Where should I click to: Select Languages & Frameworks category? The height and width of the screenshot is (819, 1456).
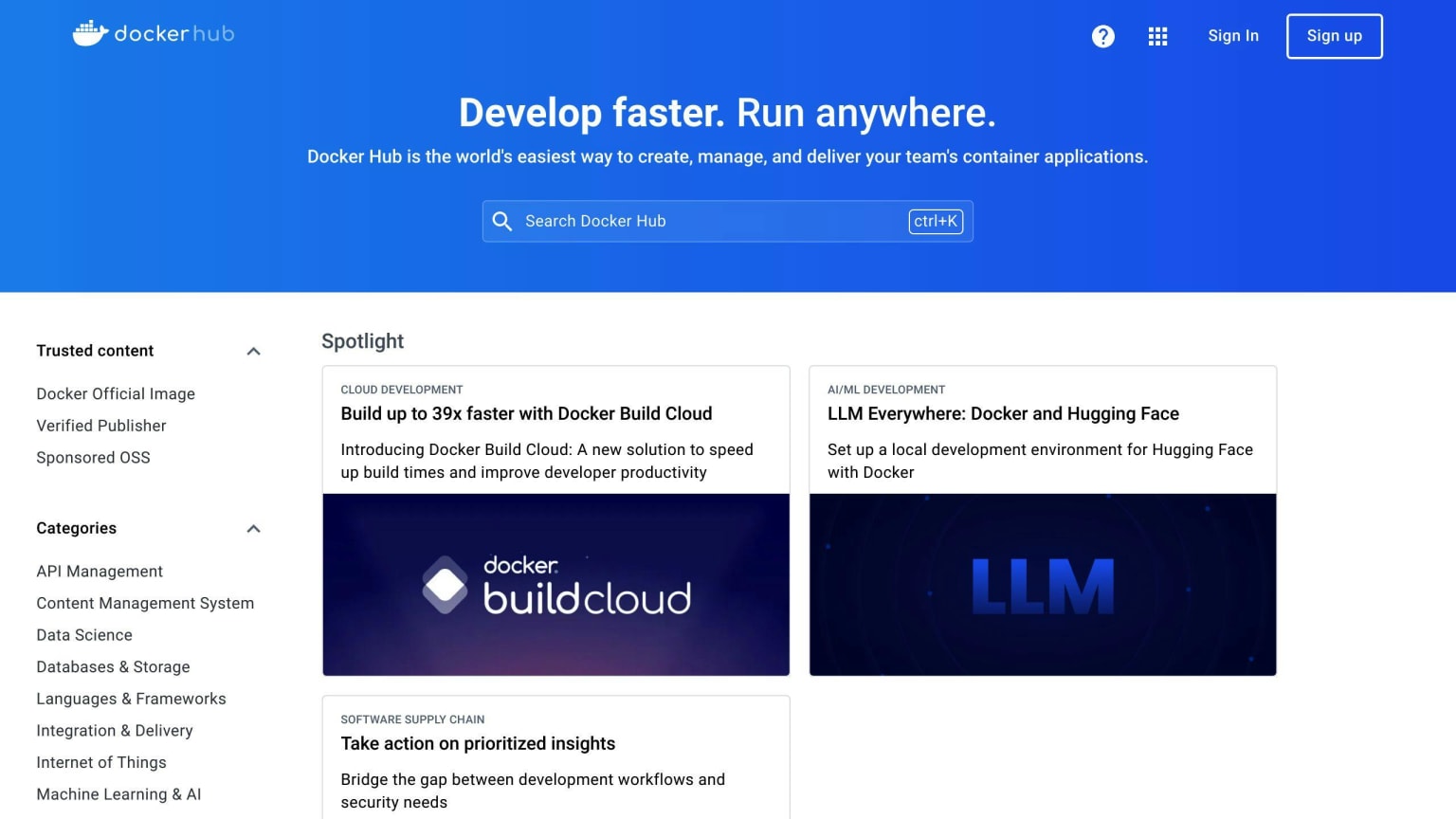coord(131,699)
